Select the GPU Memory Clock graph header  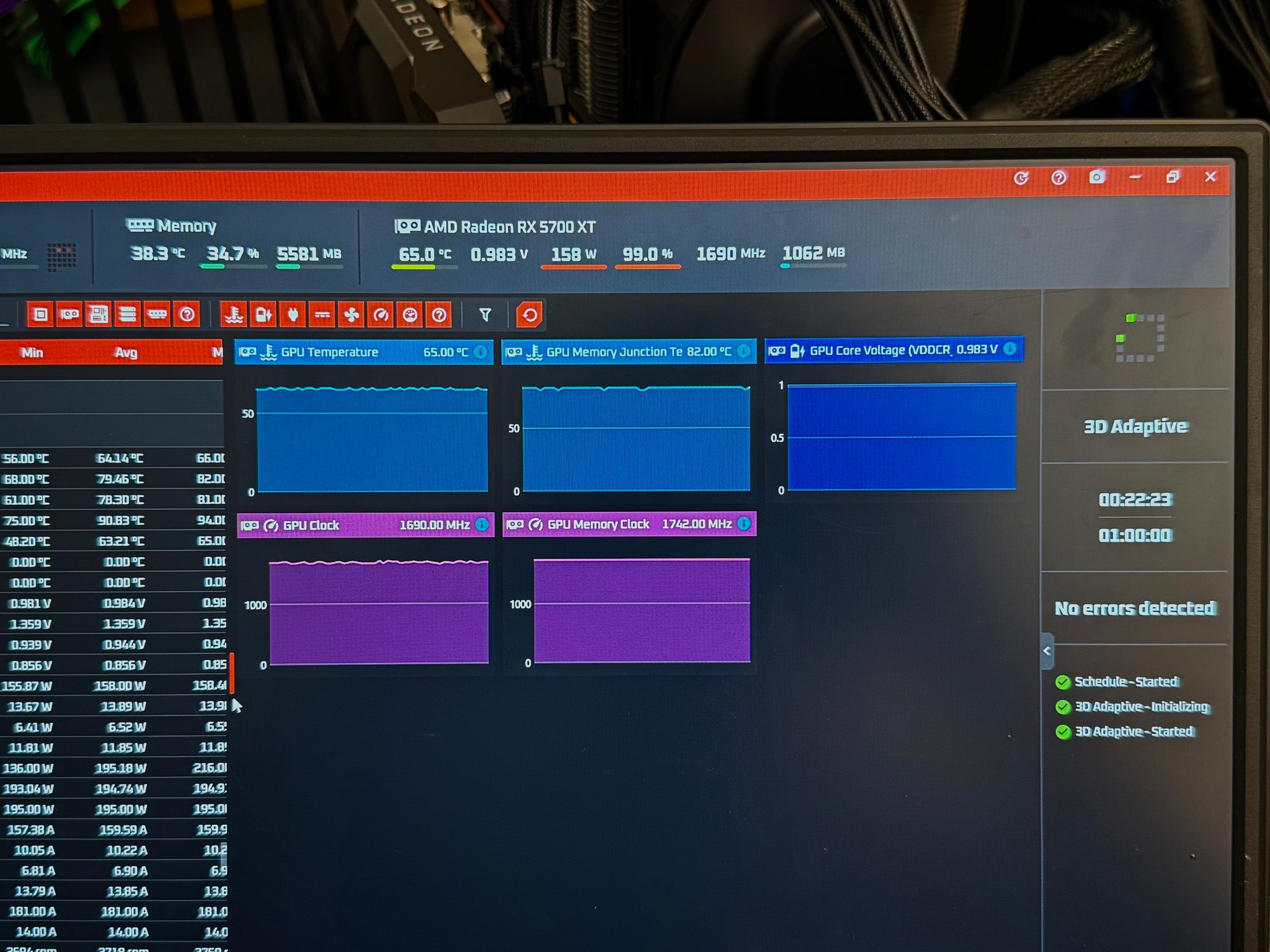(x=629, y=524)
